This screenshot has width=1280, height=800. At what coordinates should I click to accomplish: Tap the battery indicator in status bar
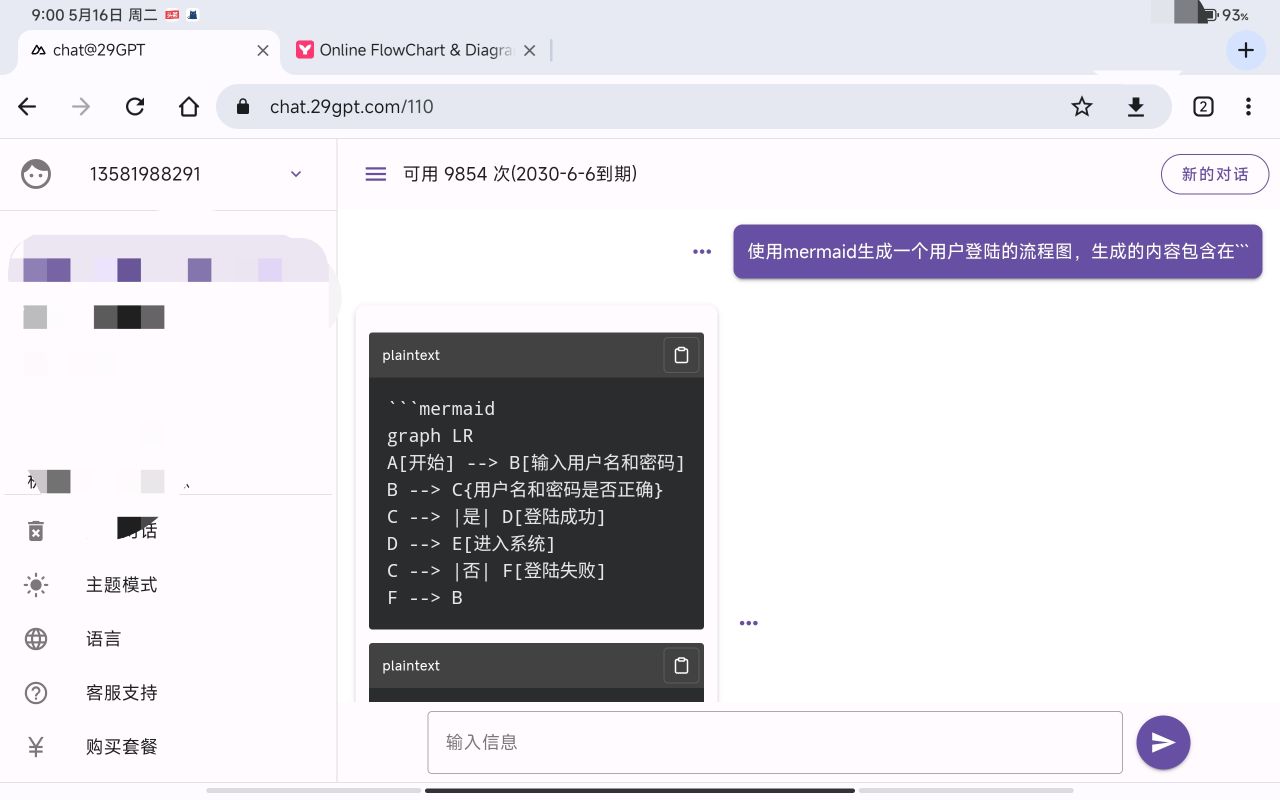(1225, 15)
